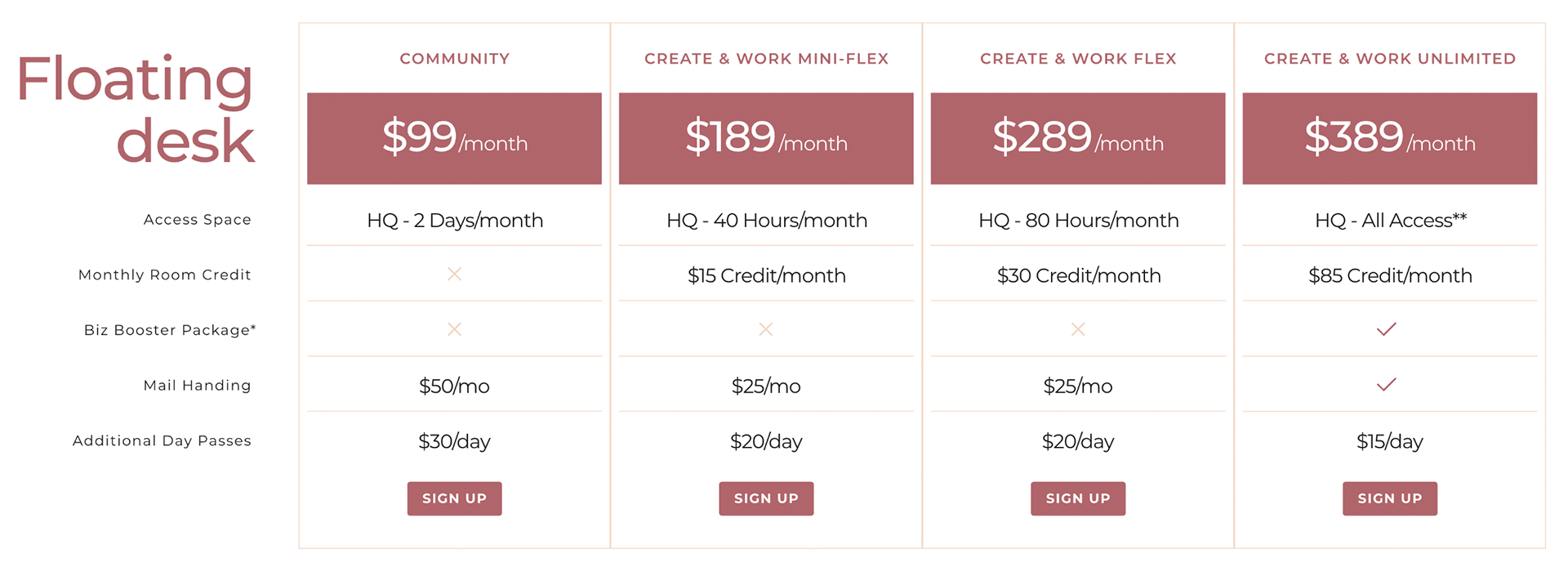Click the X icon for Mini-Flex Biz Booster Package

pos(766,329)
